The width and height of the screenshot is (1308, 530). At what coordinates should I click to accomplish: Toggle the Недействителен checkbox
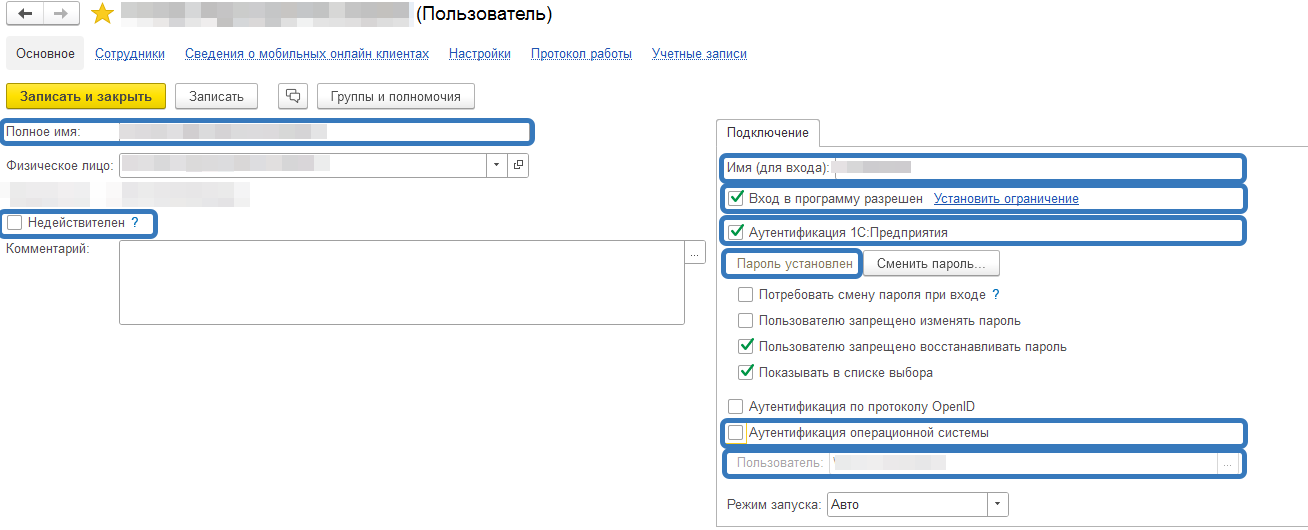14,223
